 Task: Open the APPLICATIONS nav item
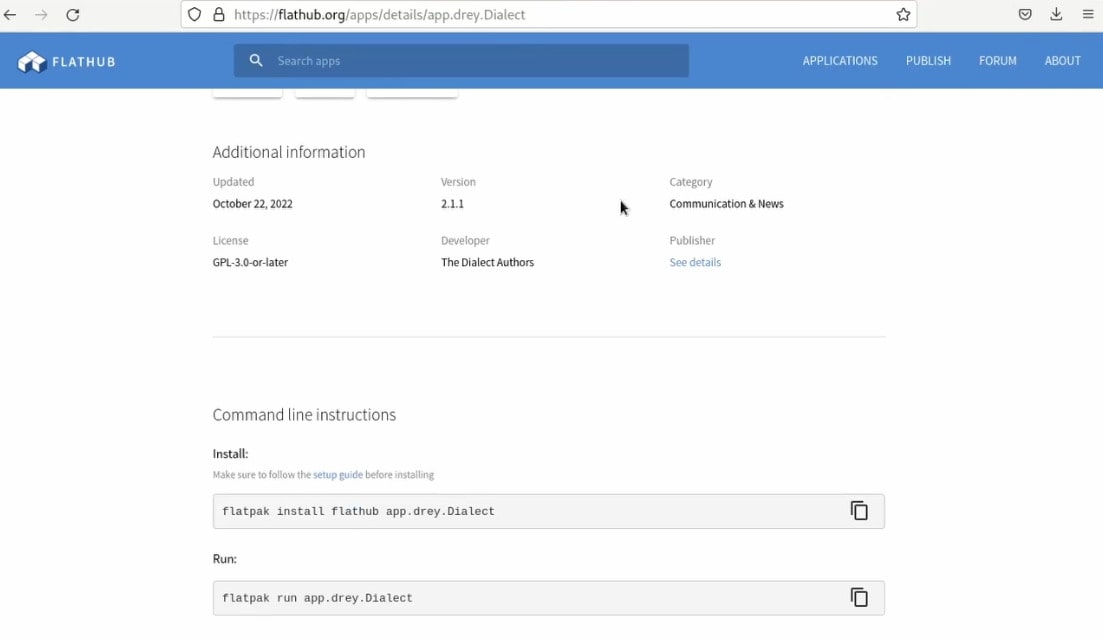point(840,61)
